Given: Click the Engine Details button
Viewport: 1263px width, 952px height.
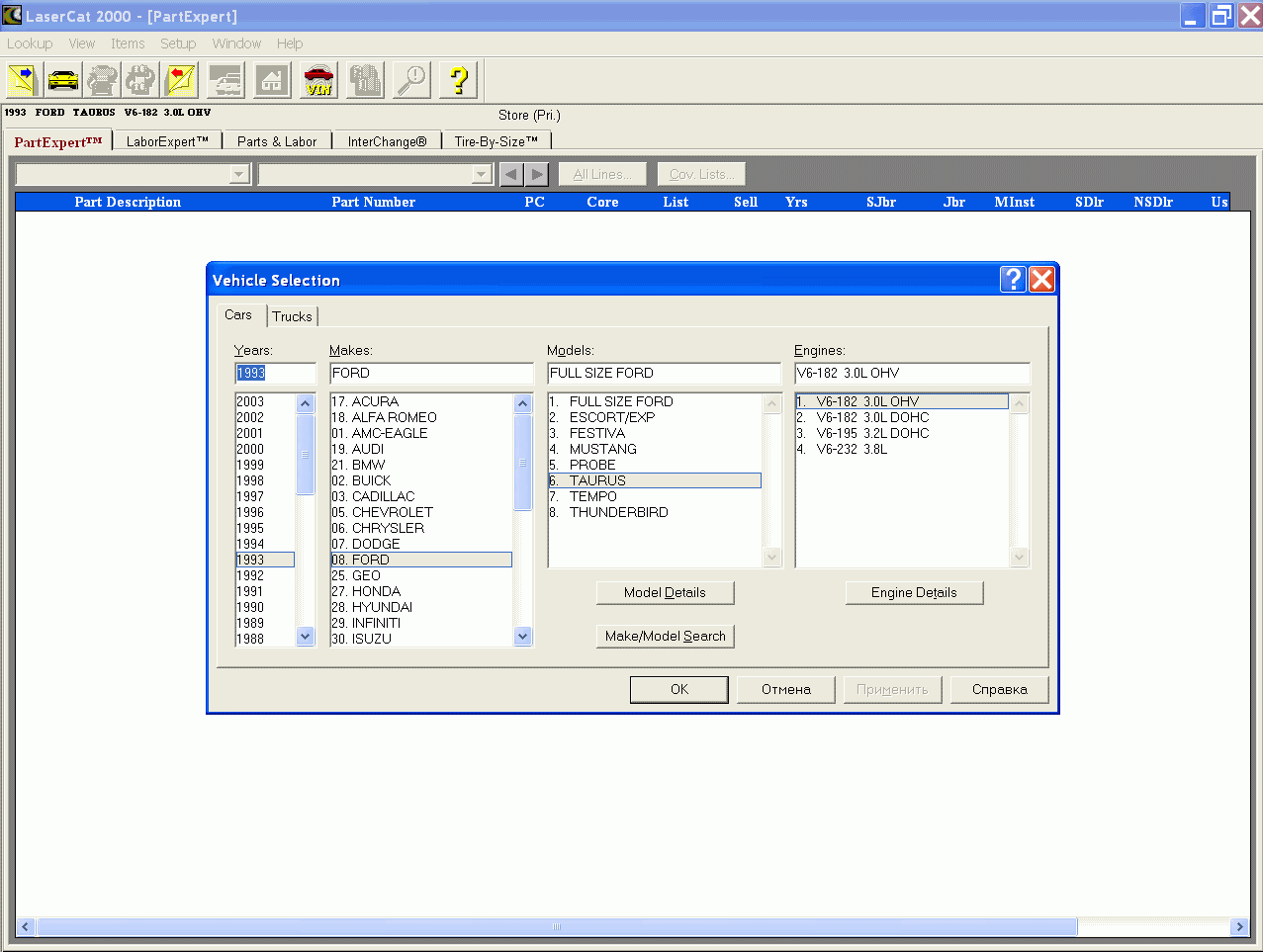Looking at the screenshot, I should click(x=914, y=592).
